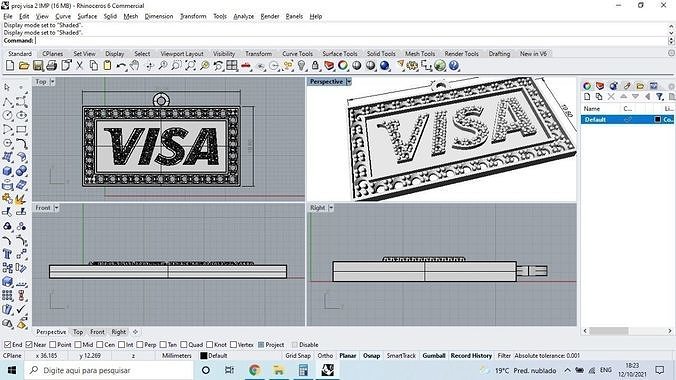Switch to the Solid Tools toolbar tab

coord(381,54)
